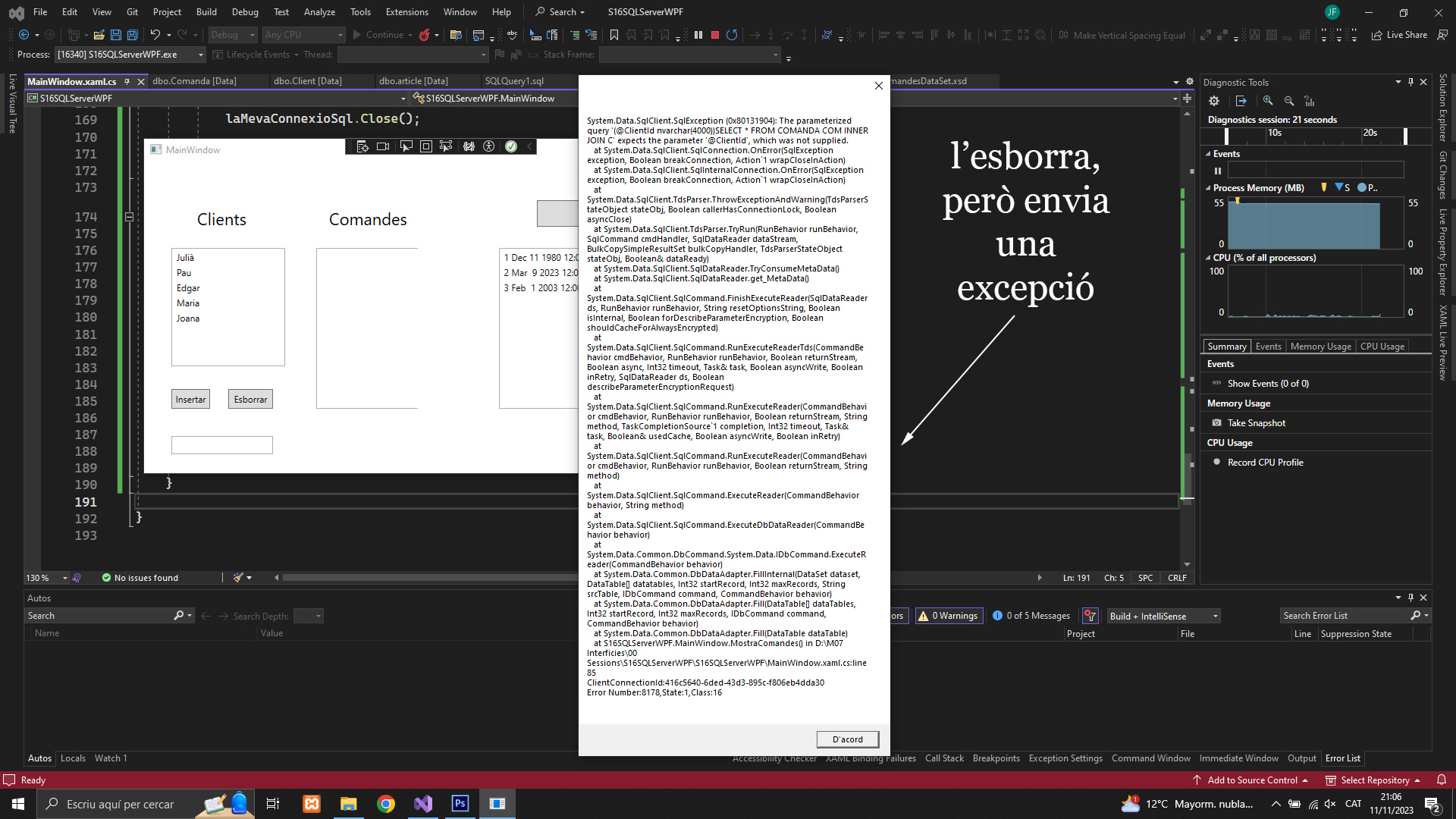Open the Debug menu

click(245, 12)
